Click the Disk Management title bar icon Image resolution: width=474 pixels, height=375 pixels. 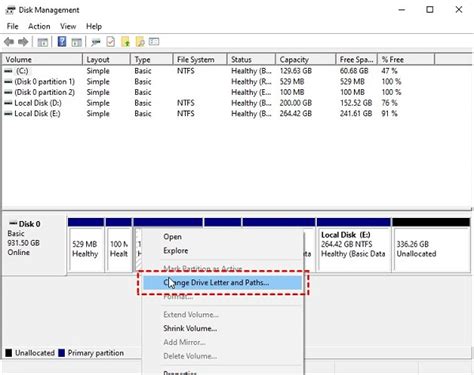click(10, 10)
